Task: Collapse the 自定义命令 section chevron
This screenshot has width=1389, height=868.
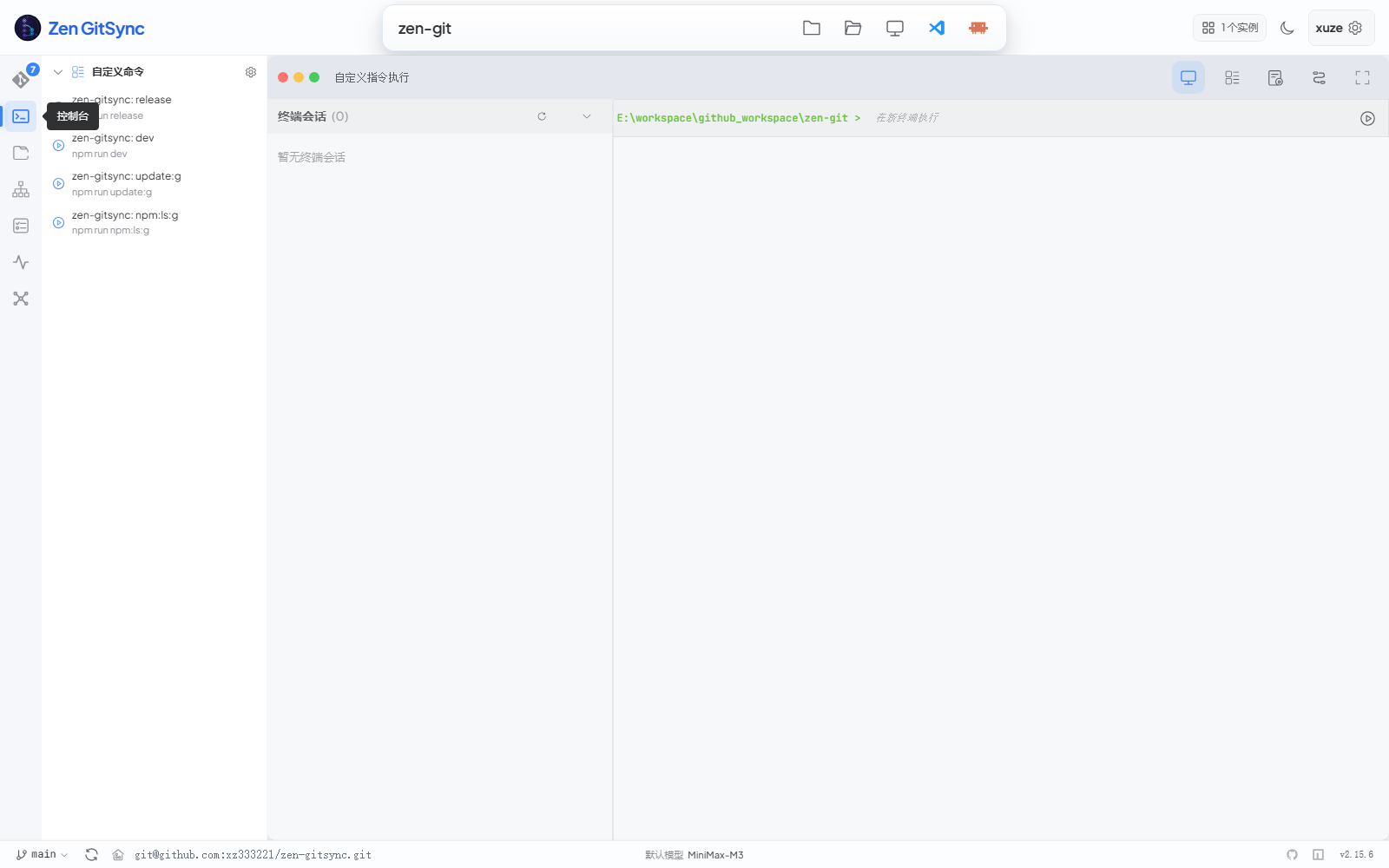Action: point(58,72)
